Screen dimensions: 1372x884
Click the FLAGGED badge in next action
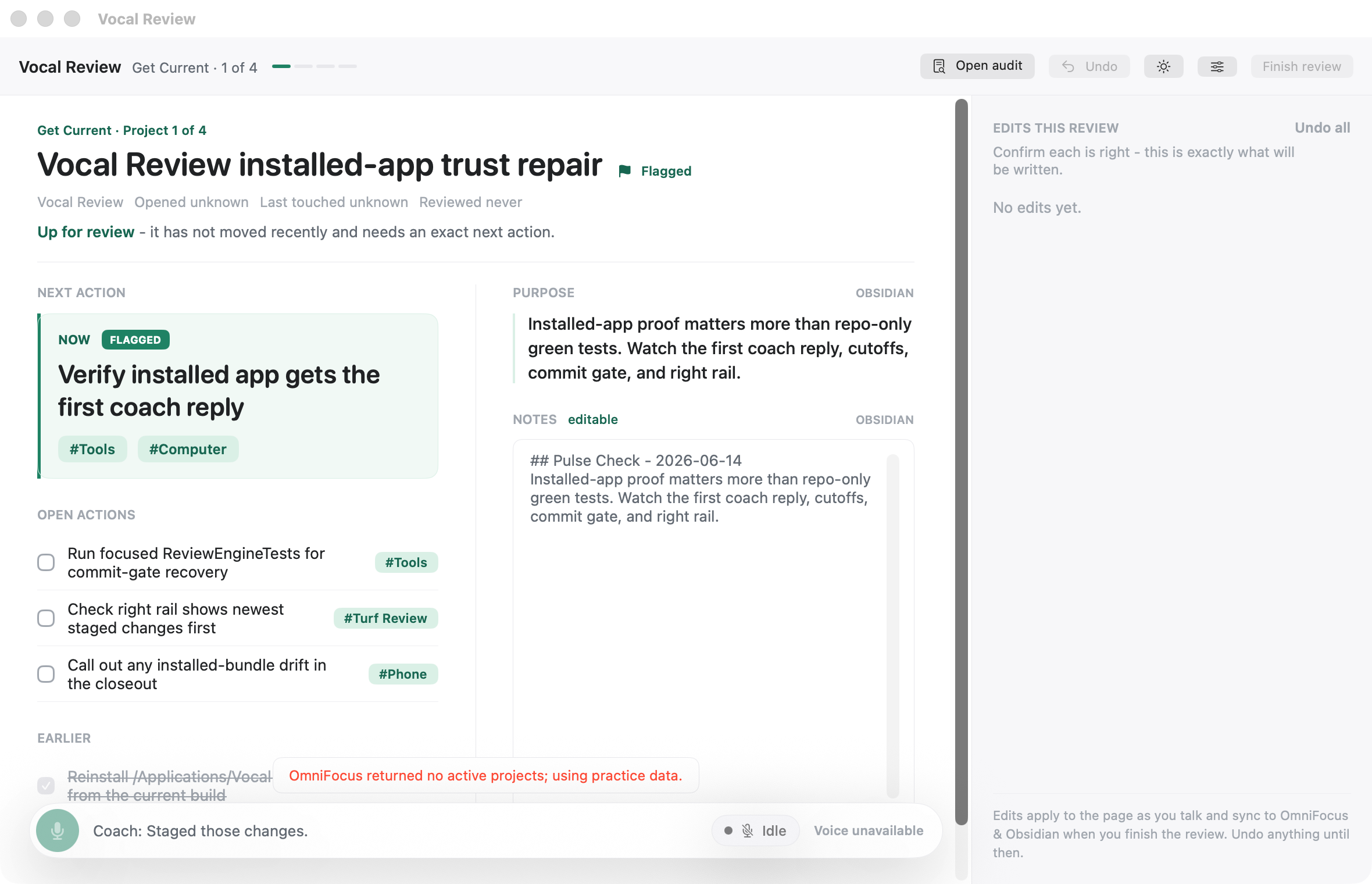point(135,340)
